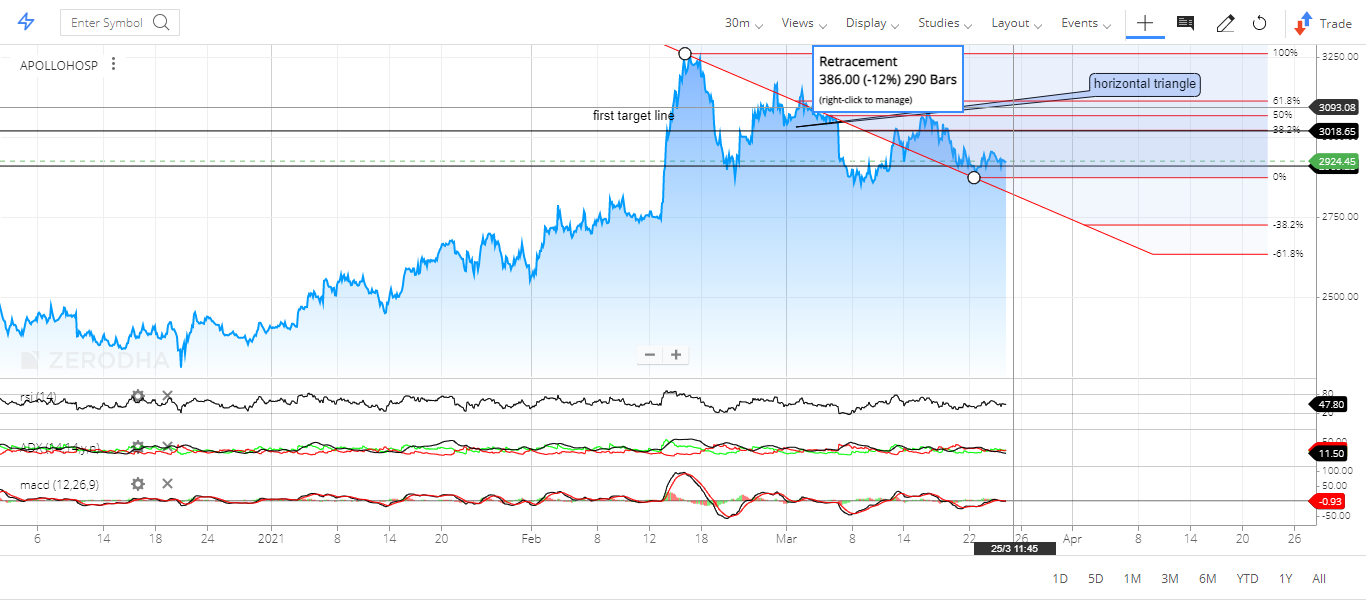Select YTD time range
This screenshot has height=600, width=1366.
pos(1247,579)
